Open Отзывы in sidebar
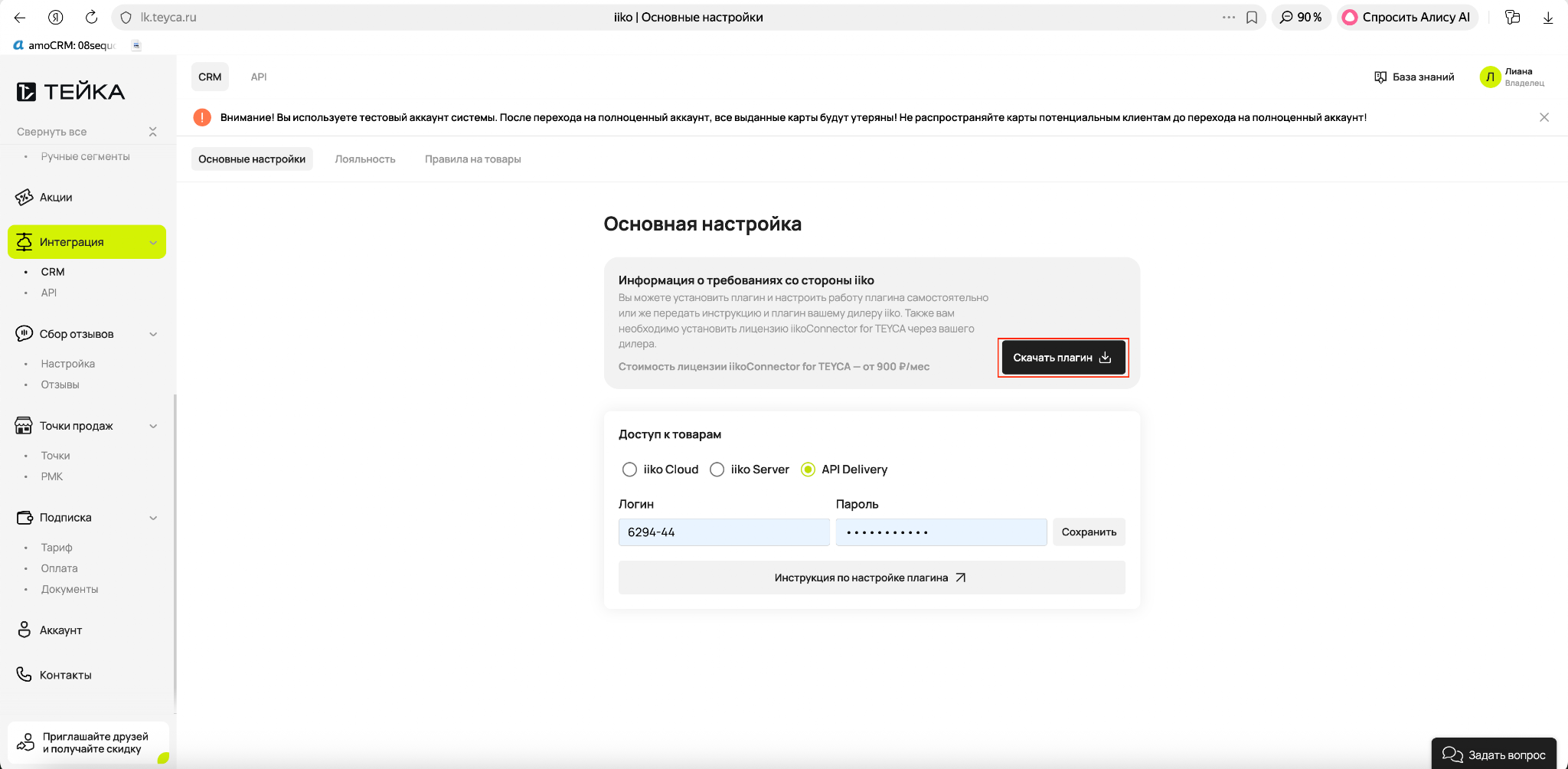 click(60, 384)
